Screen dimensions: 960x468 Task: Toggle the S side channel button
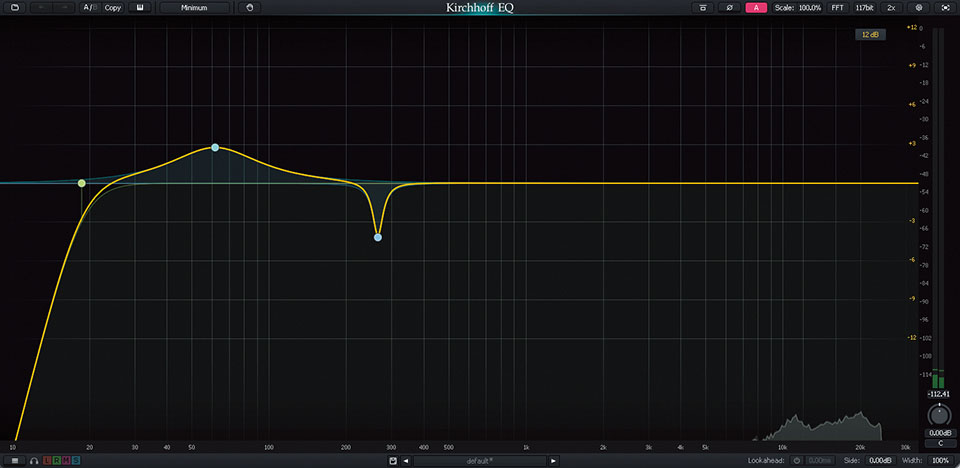(x=76, y=461)
